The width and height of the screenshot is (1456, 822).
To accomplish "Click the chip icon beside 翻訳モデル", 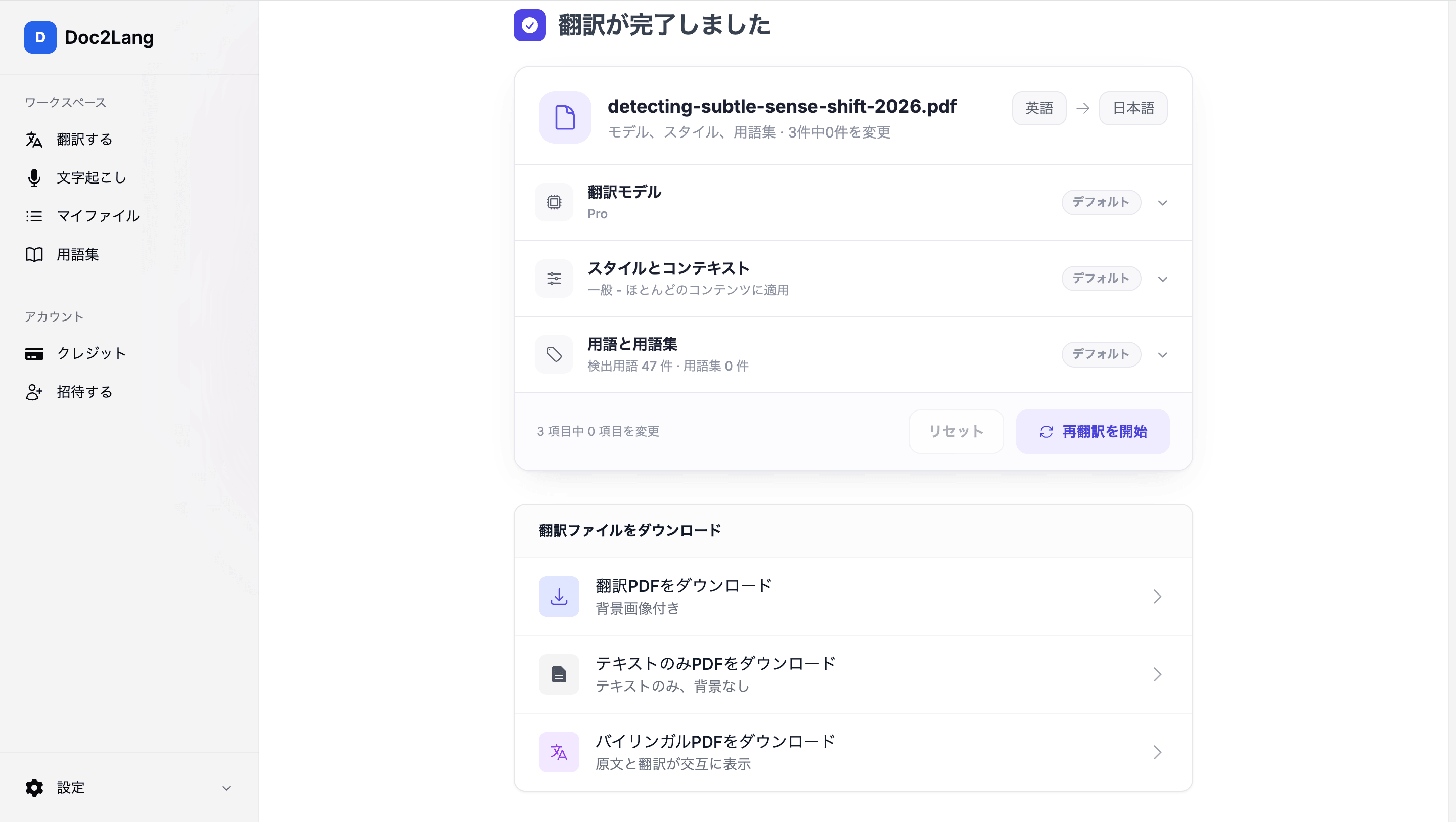I will pyautogui.click(x=554, y=202).
